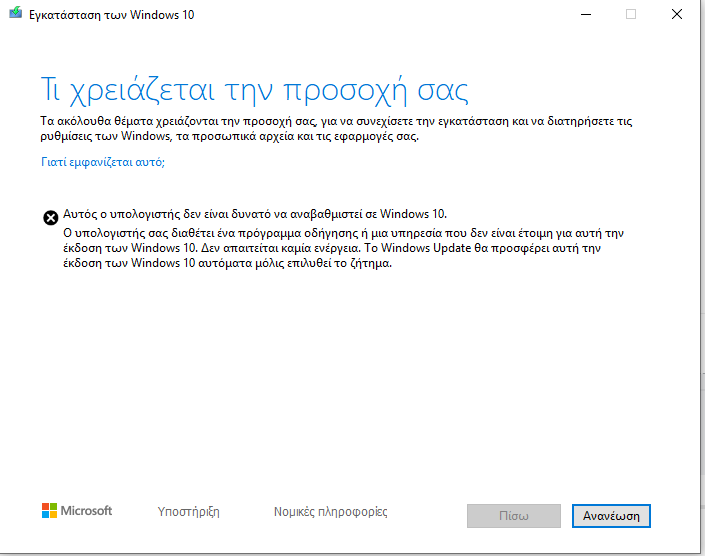Close the Windows 10 setup window
This screenshot has width=705, height=556.
coord(677,14)
